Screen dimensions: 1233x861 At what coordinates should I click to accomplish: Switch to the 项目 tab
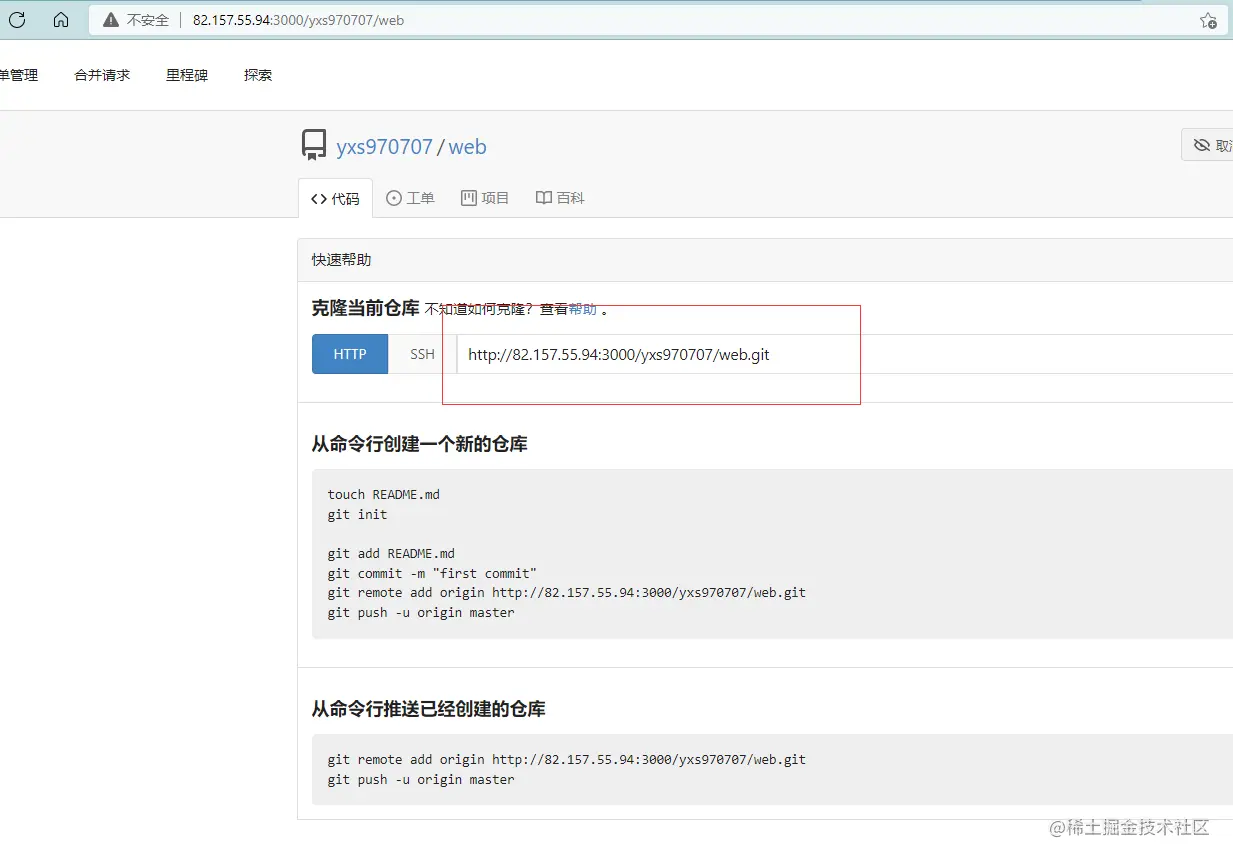(485, 198)
